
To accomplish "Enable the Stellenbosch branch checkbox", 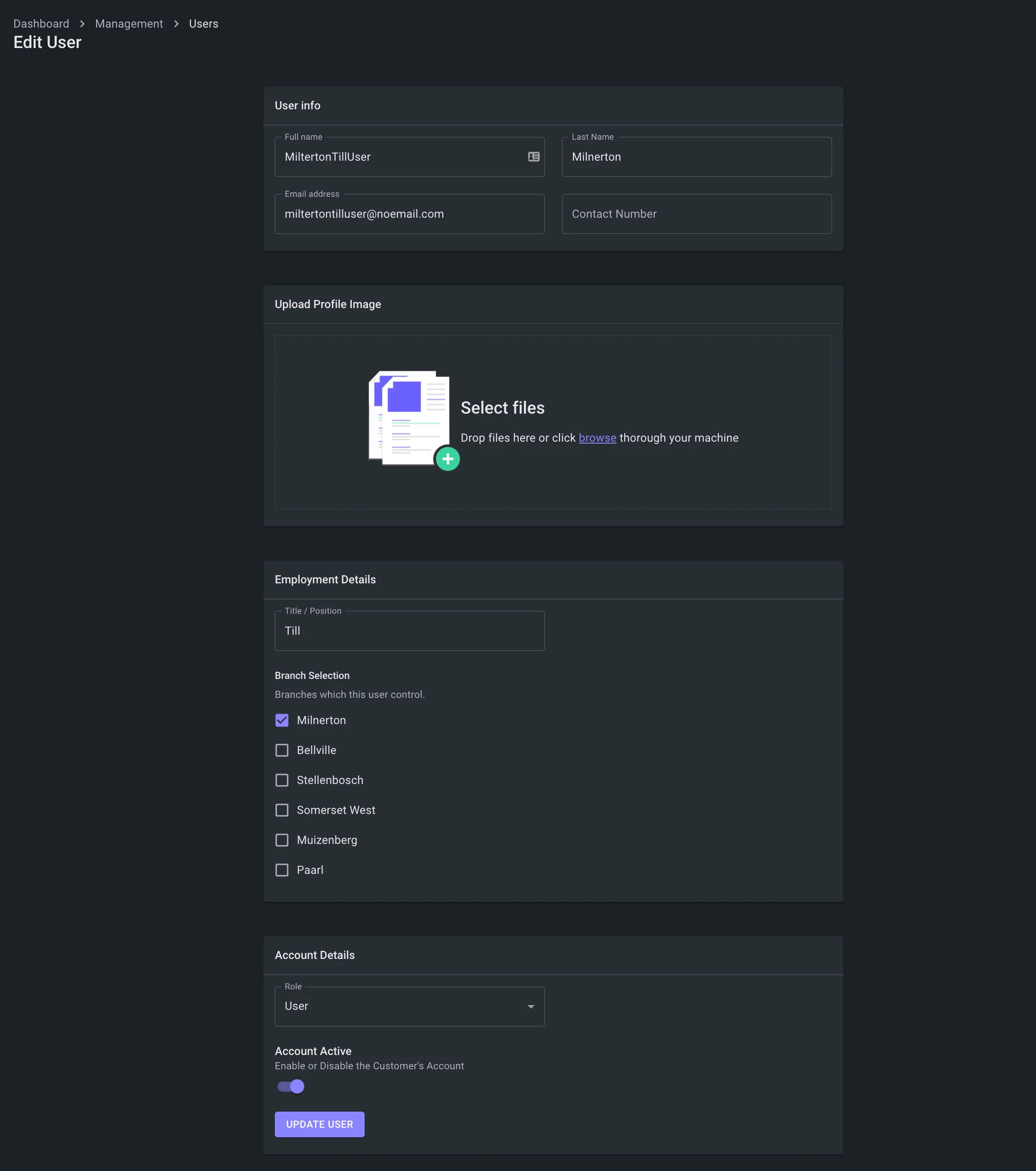I will coord(282,780).
